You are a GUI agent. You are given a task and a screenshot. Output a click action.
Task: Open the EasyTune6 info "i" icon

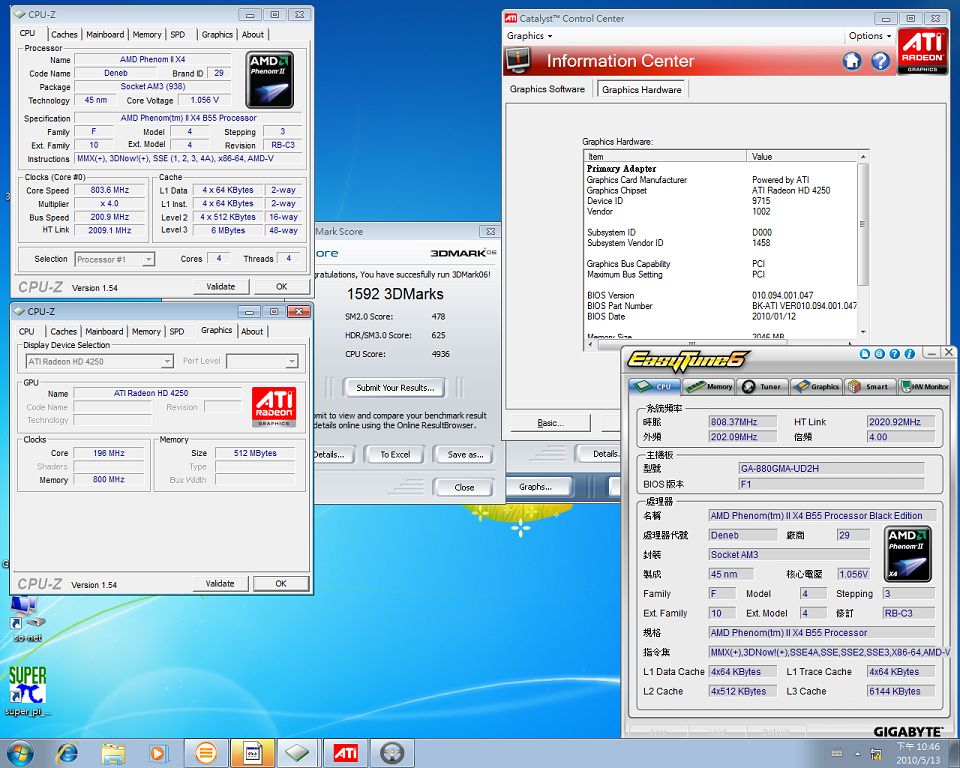[909, 353]
